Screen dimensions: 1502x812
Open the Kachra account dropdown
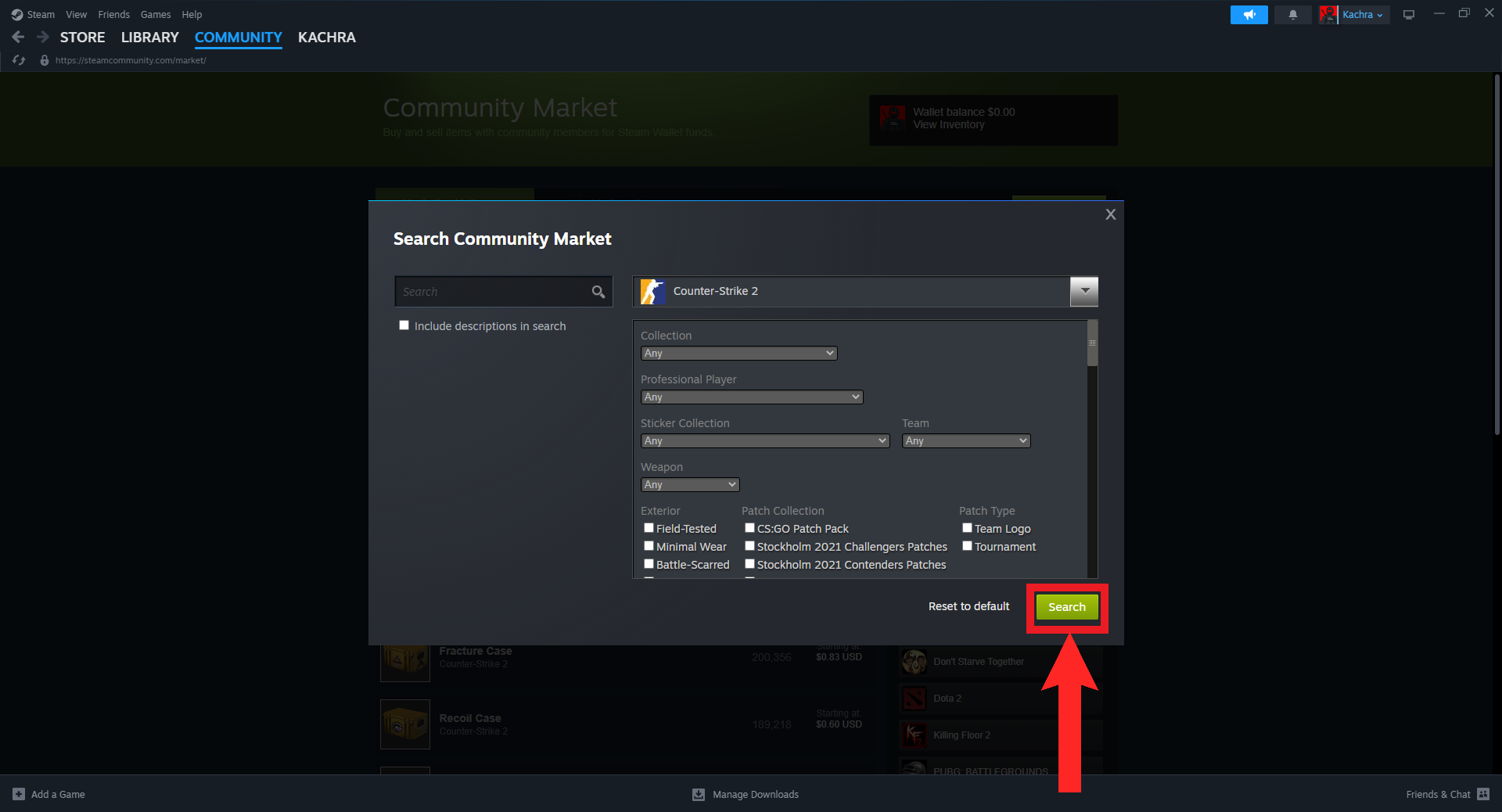[1363, 15]
